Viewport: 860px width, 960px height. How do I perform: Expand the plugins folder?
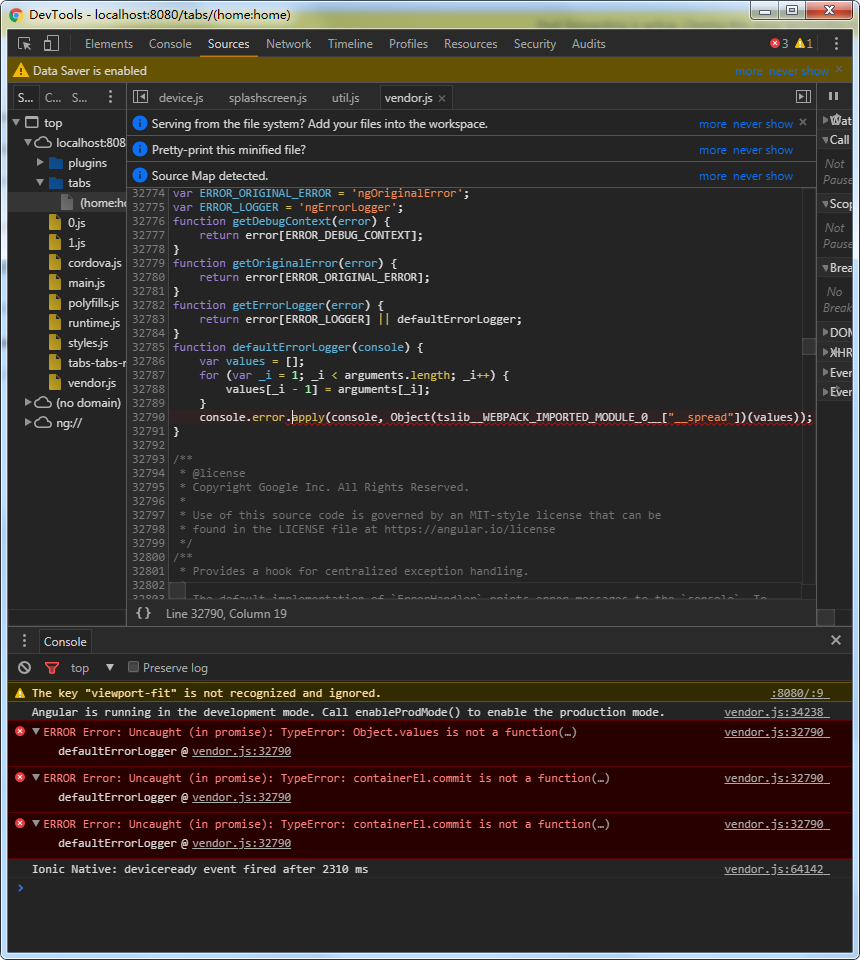[40, 162]
